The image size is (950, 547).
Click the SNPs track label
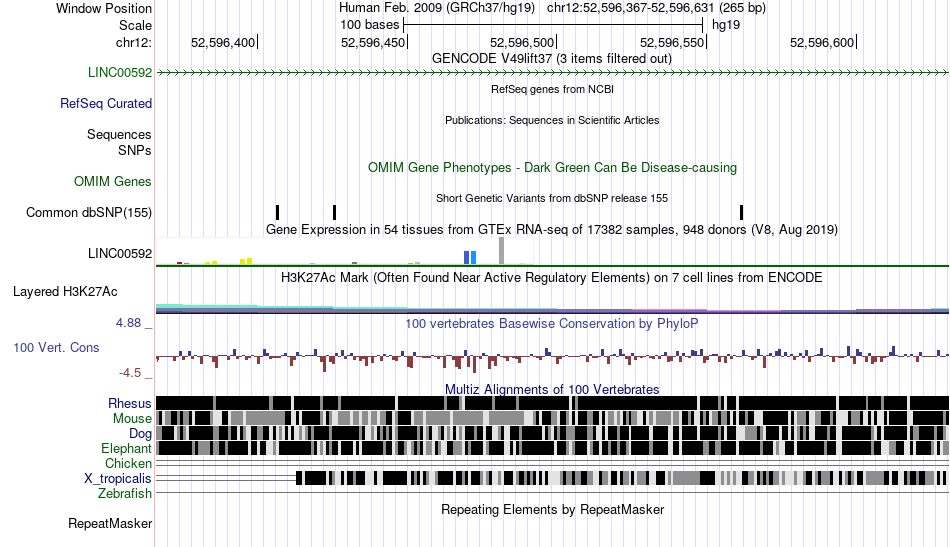135,150
